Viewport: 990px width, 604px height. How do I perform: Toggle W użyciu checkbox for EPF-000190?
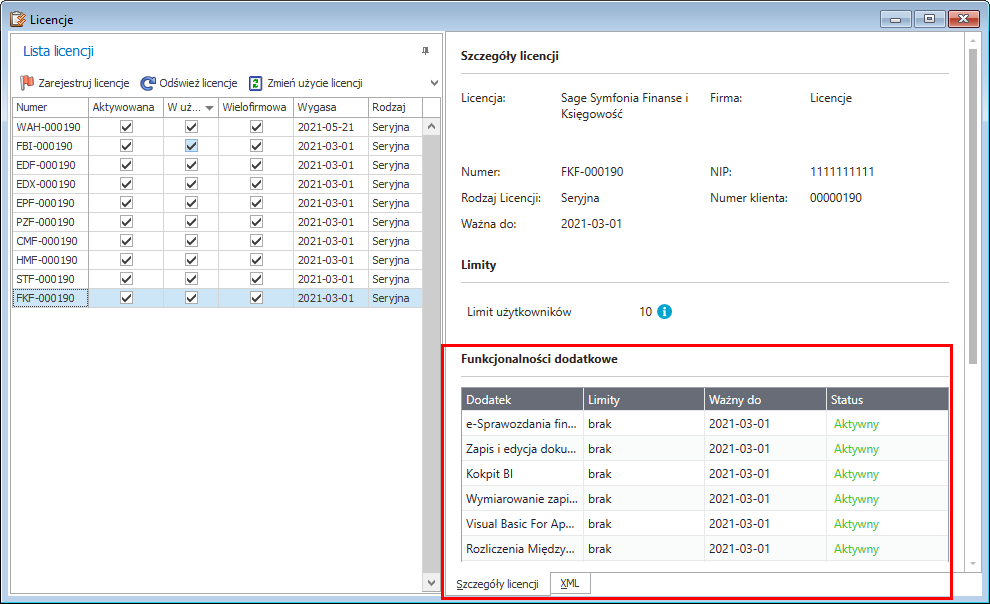191,203
